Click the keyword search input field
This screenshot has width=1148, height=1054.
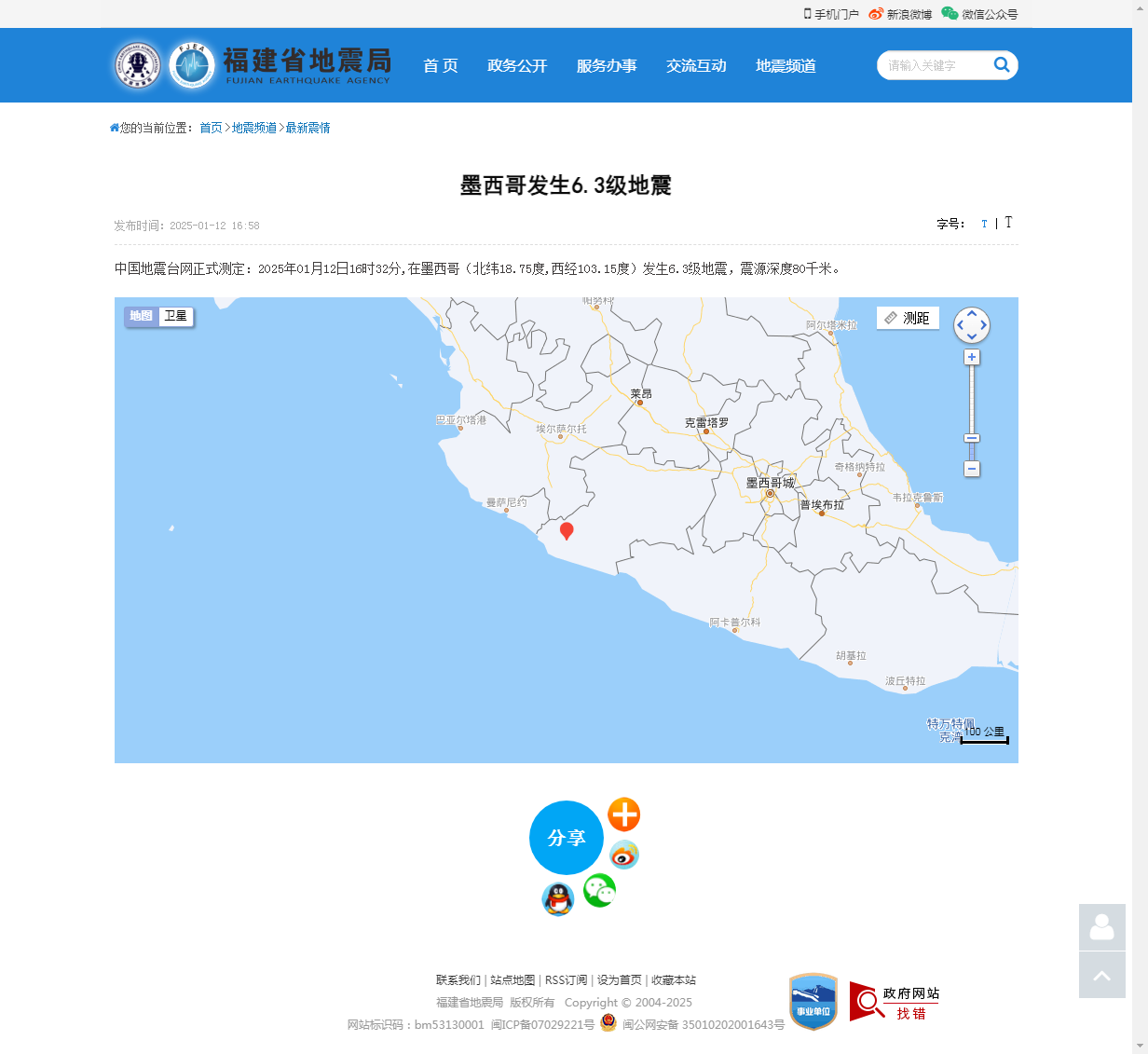pyautogui.click(x=932, y=65)
